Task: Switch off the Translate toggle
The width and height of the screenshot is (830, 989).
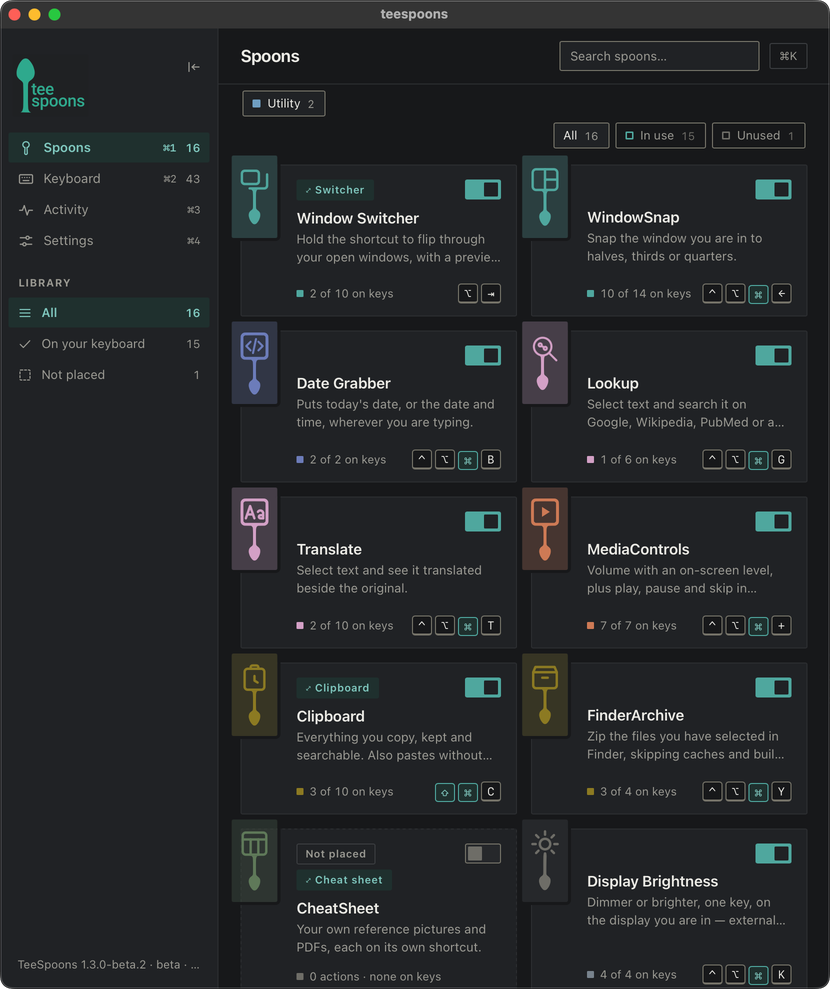Action: click(483, 521)
